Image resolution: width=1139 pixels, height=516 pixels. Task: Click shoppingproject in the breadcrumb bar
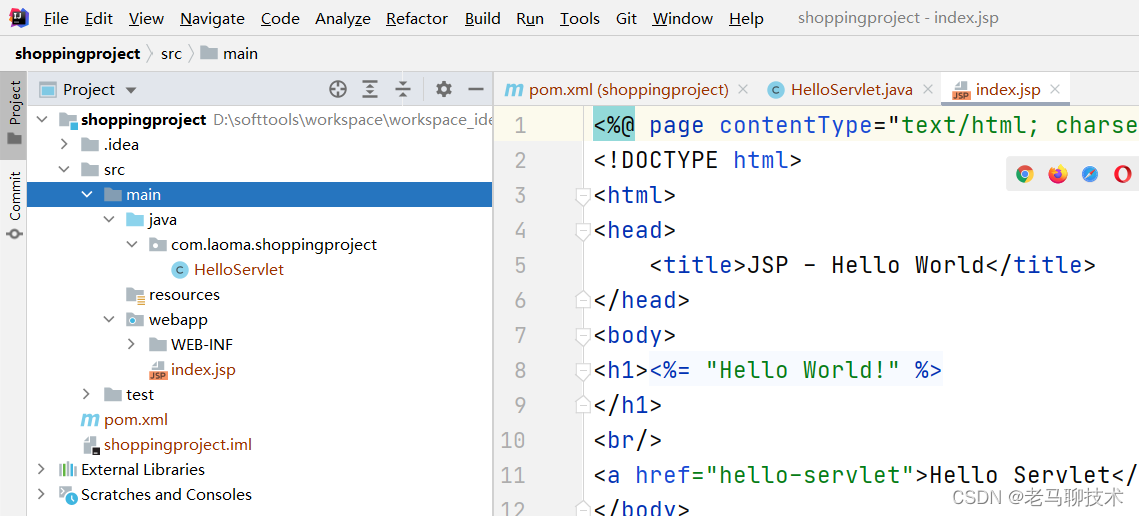(x=77, y=54)
